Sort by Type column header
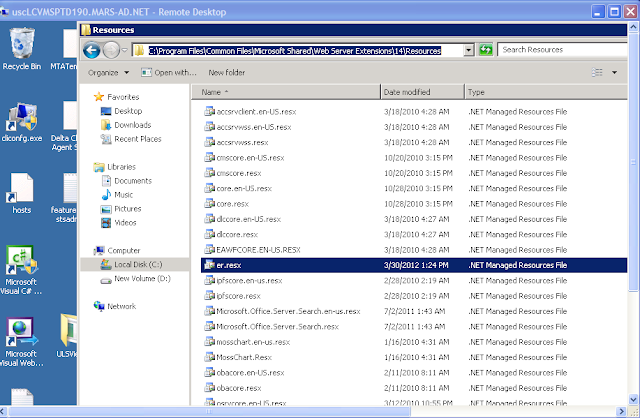The image size is (640, 418). coord(546,92)
